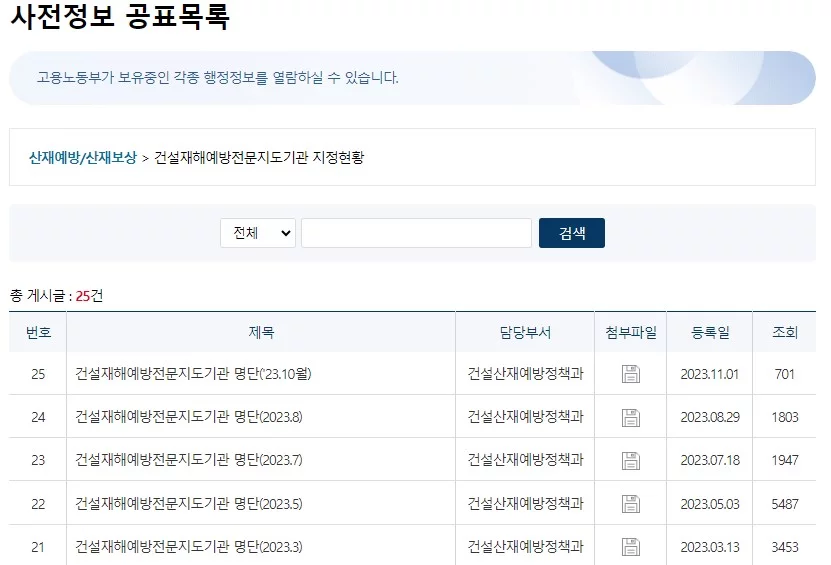The image size is (831, 565).
Task: Open 건설재해예방전문지도기관 명단(2023.7) post
Action: tap(189, 460)
